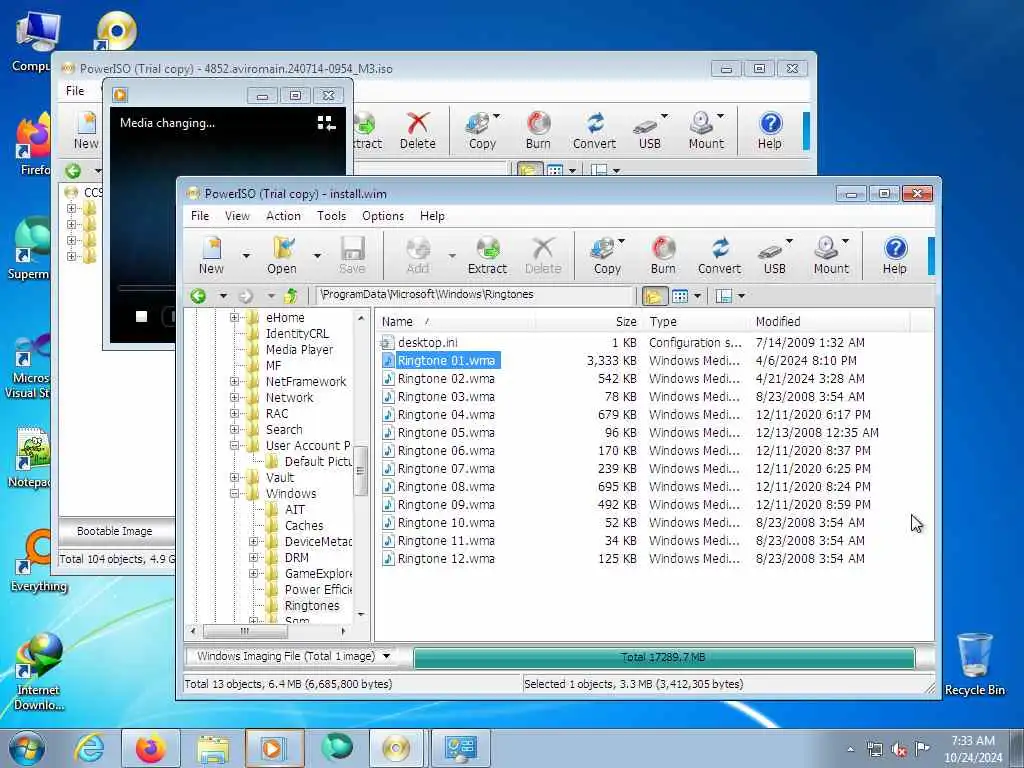Viewport: 1024px width, 768px height.
Task: Open File menu in background PowerISO window
Action: pyautogui.click(x=75, y=91)
